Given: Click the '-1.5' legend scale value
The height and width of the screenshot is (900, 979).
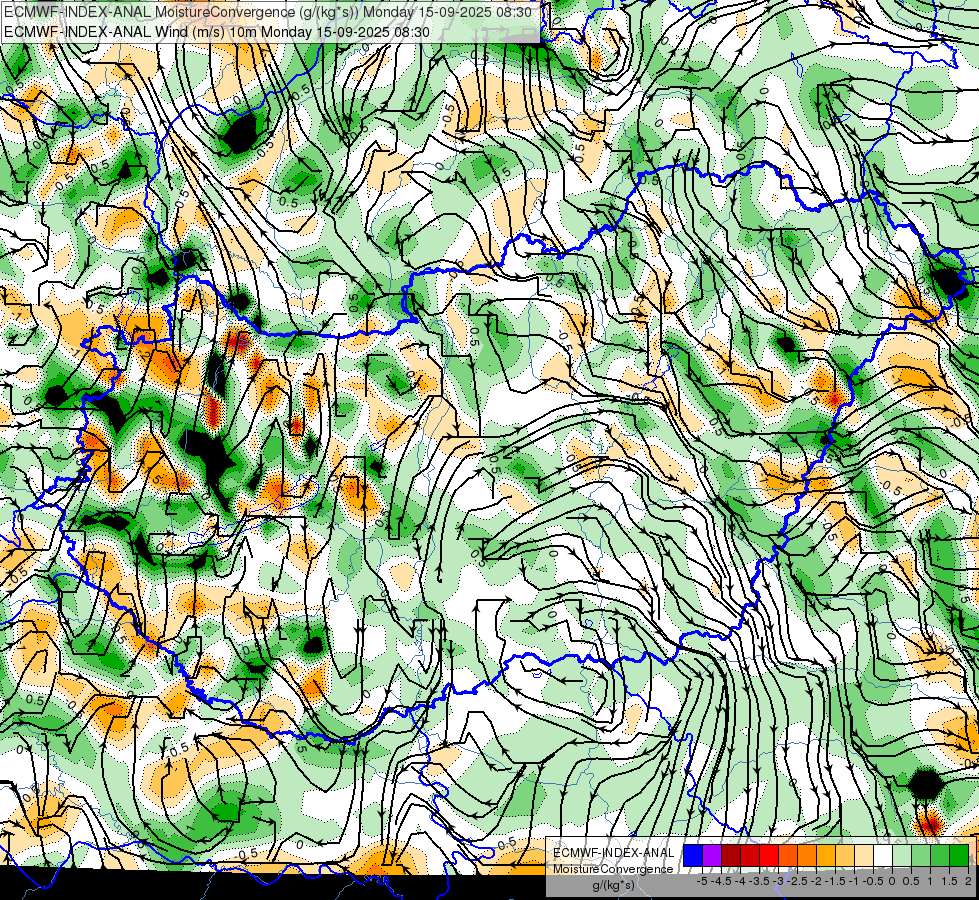Looking at the screenshot, I should (x=835, y=881).
